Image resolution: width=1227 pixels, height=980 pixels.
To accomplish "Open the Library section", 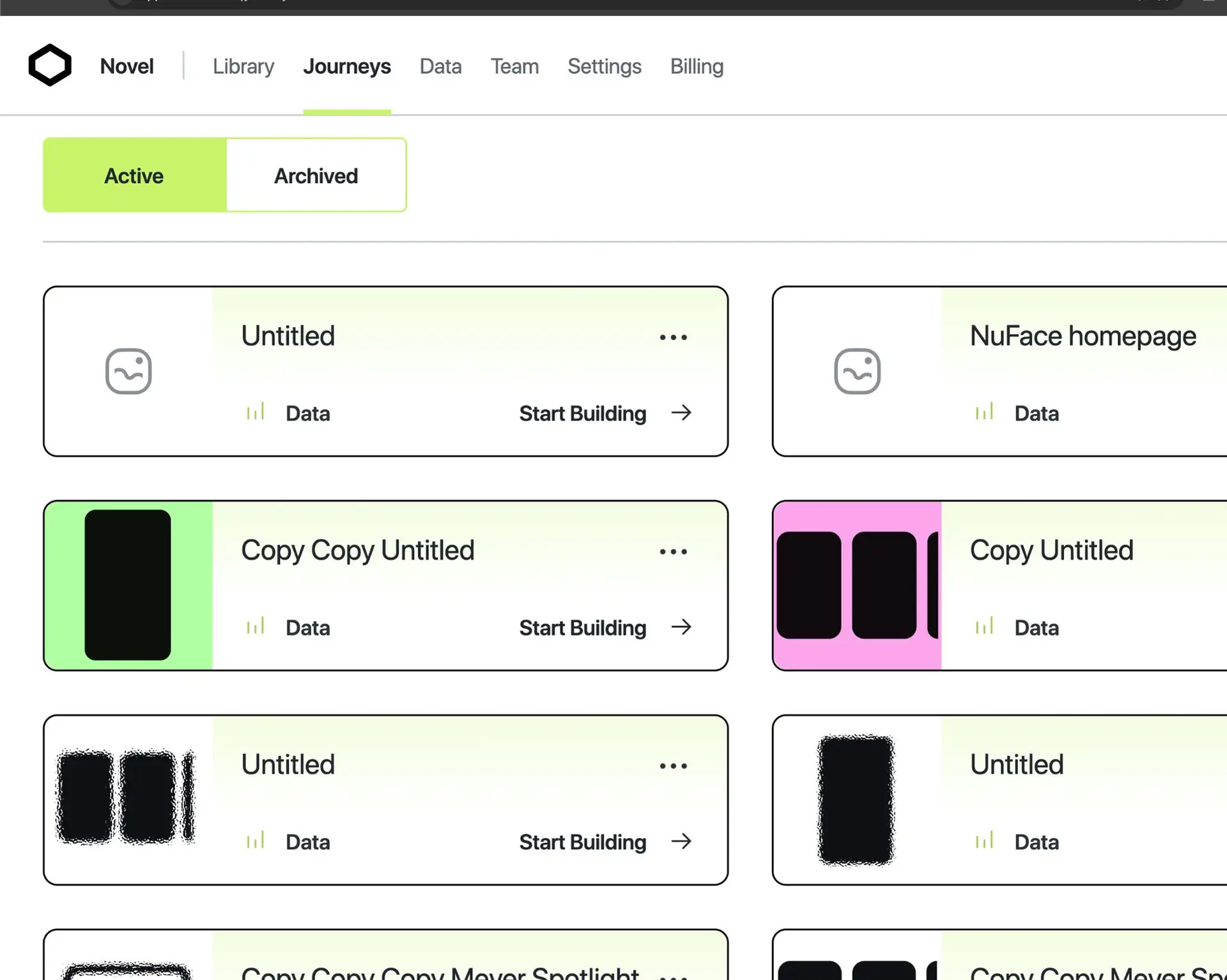I will coord(244,65).
